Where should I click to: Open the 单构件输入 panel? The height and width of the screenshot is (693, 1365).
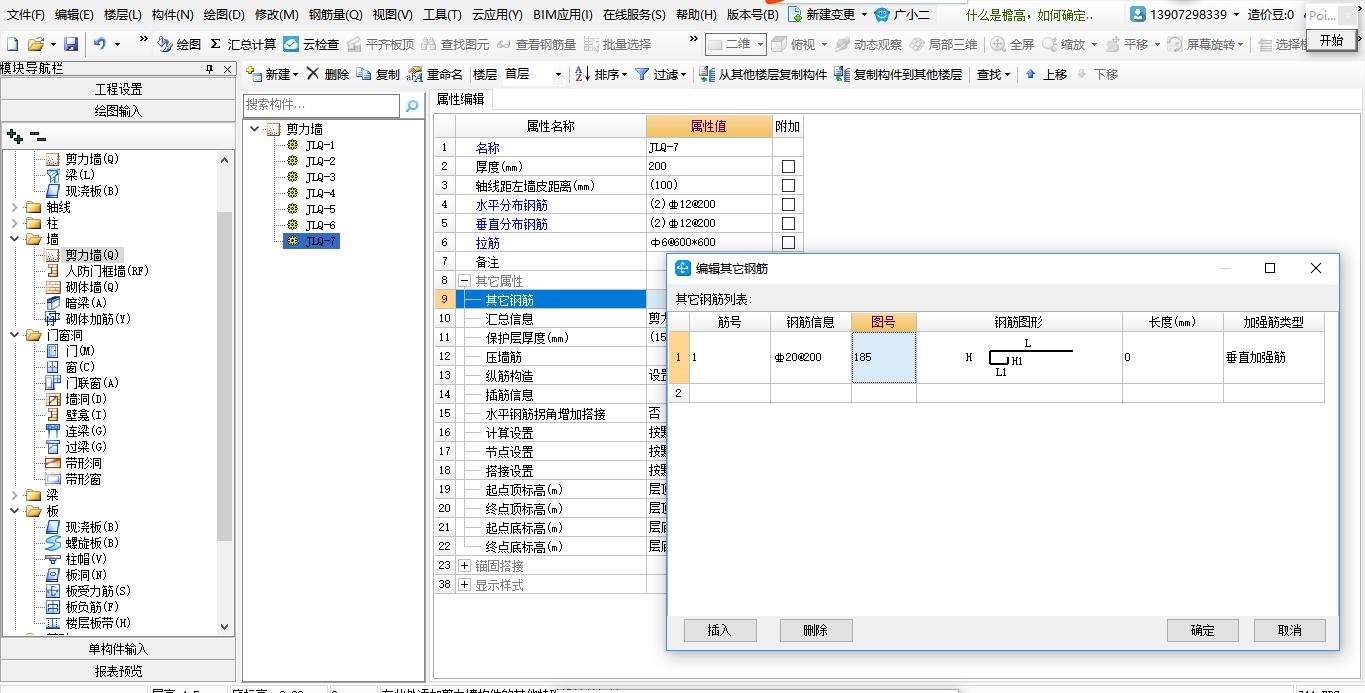[118, 649]
